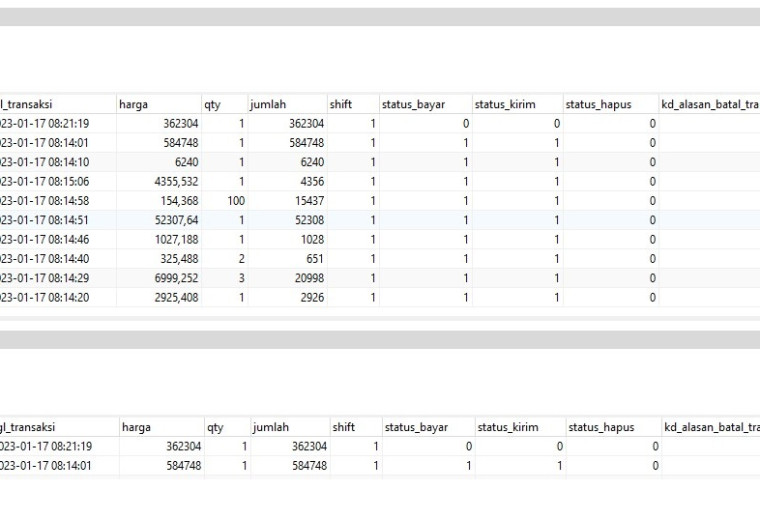This screenshot has width=760, height=520.
Task: Click the jumlah cell showing 15437
Action: 287,201
